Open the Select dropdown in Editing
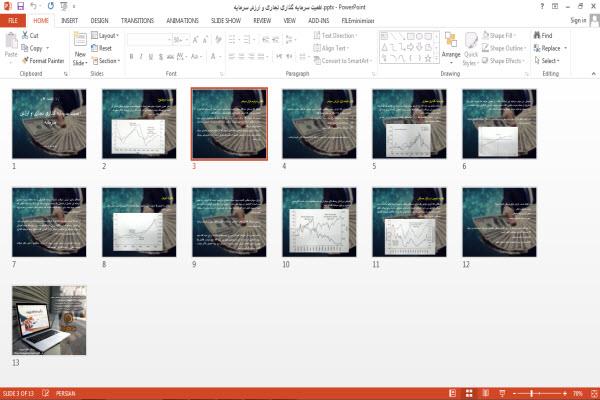Image resolution: width=600 pixels, height=400 pixels. point(547,60)
